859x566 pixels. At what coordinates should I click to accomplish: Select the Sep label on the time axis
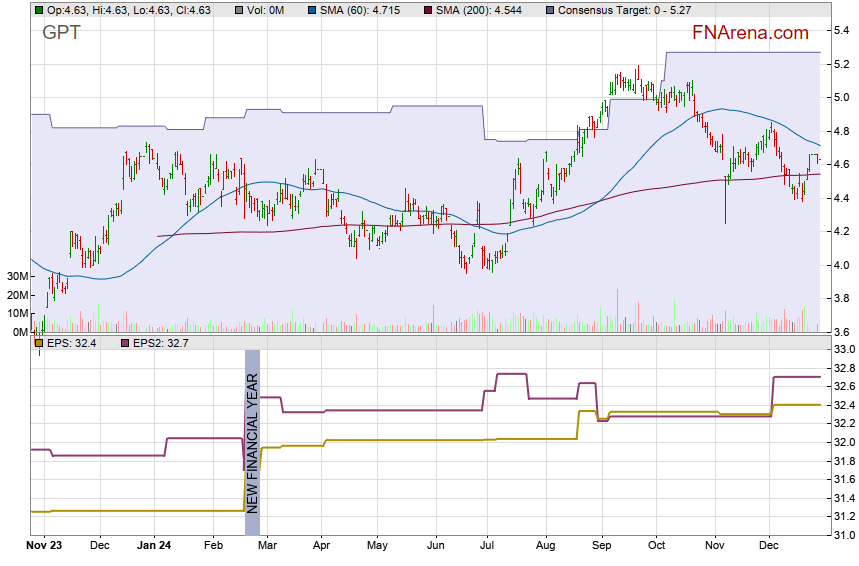click(601, 547)
